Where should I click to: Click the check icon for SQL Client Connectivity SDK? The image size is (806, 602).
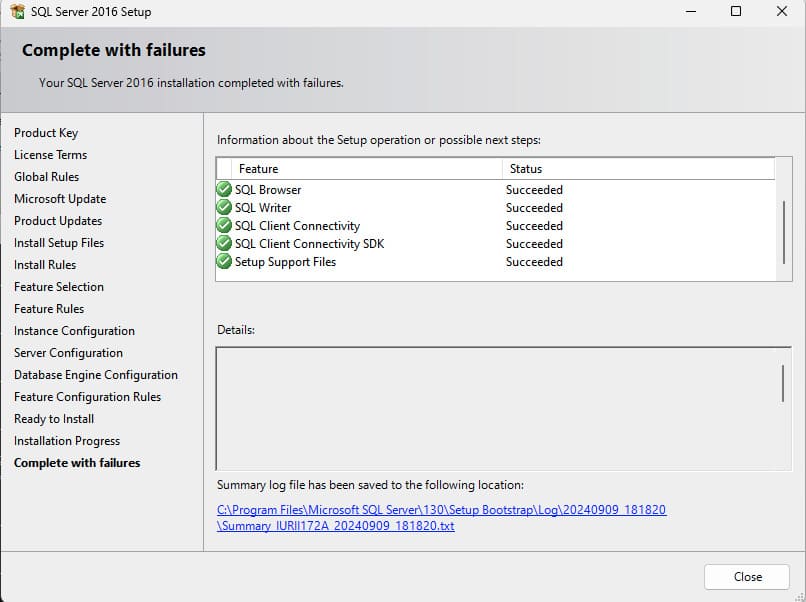click(224, 244)
